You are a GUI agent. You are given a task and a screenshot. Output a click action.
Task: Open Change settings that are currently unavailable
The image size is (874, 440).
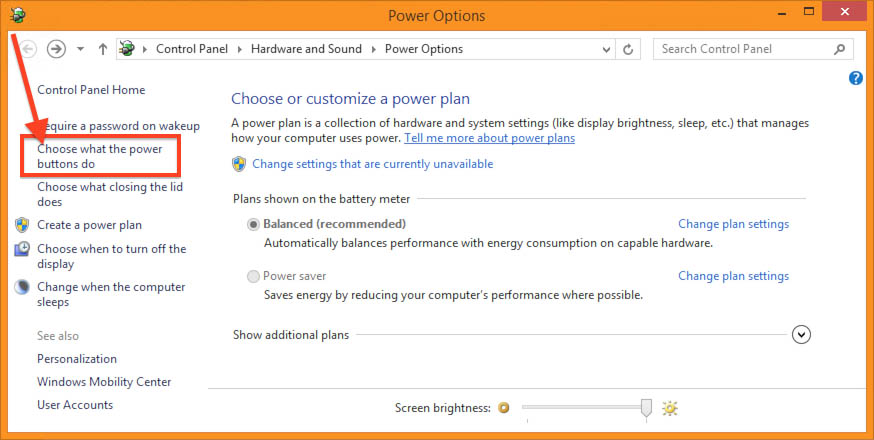(x=372, y=164)
